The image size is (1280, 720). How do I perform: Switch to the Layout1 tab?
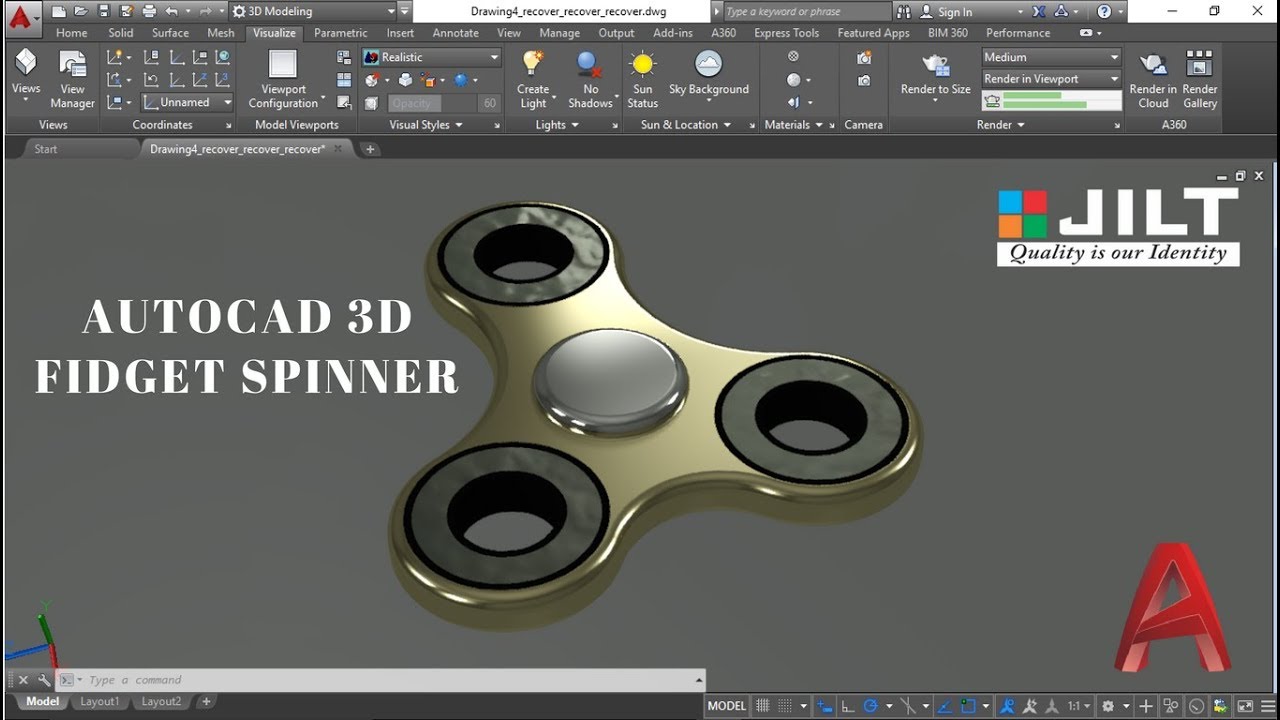coord(99,702)
